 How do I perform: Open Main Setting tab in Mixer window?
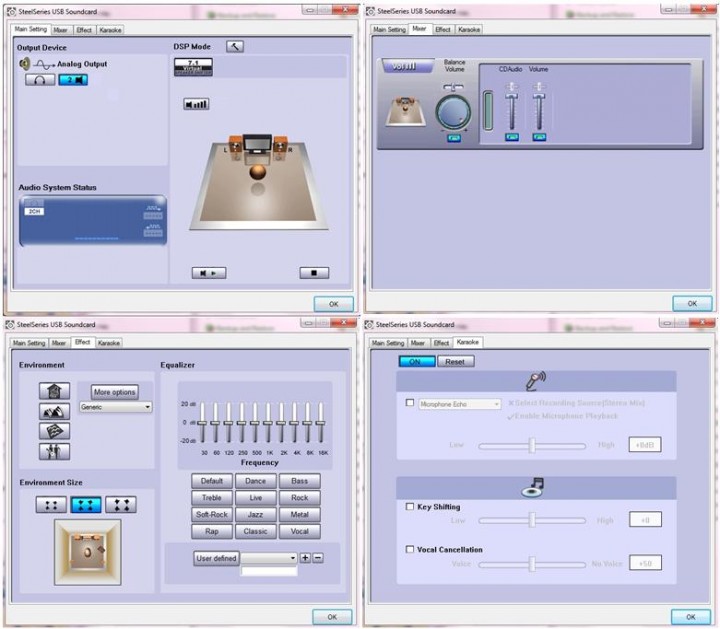point(389,29)
